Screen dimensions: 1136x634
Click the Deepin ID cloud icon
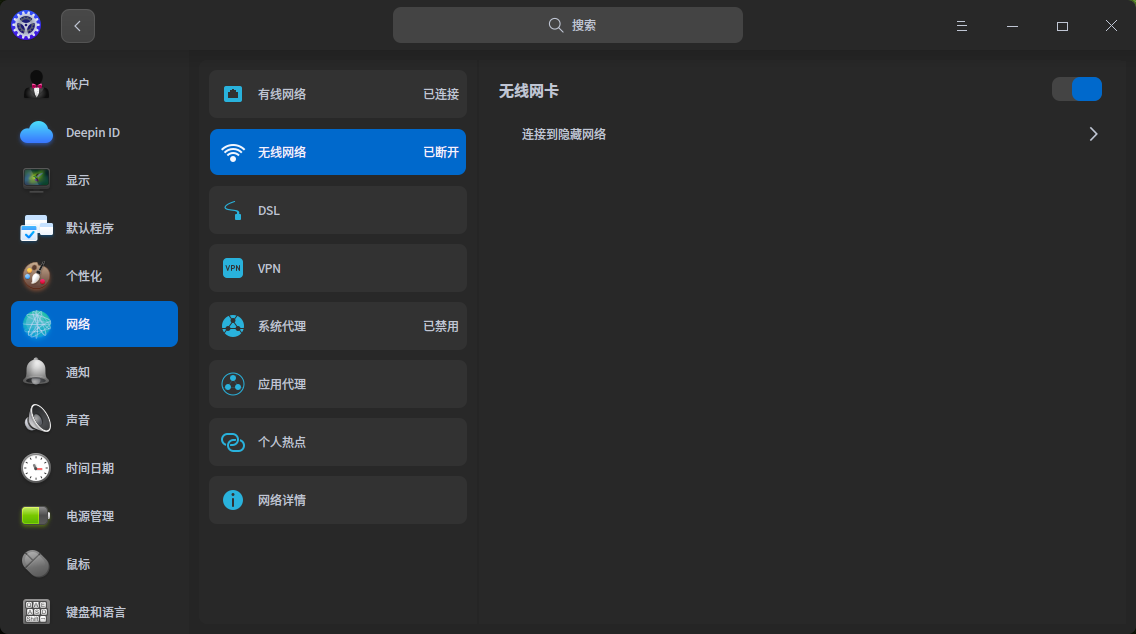click(36, 133)
